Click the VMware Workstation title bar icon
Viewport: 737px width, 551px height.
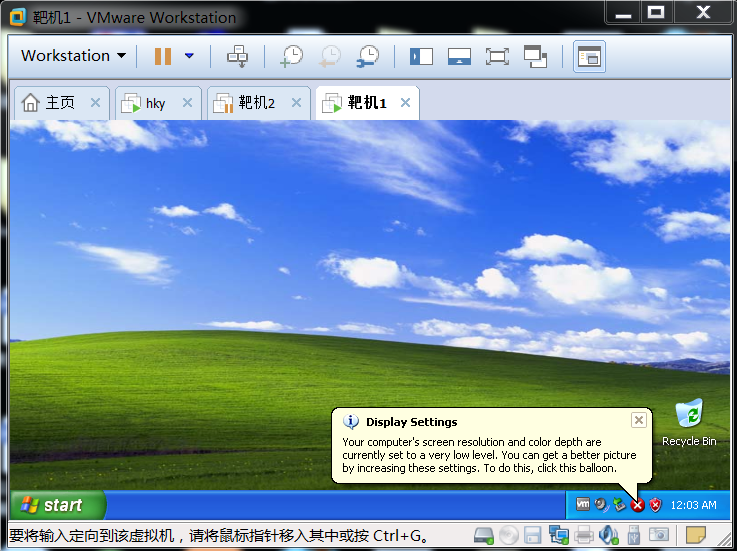18,17
